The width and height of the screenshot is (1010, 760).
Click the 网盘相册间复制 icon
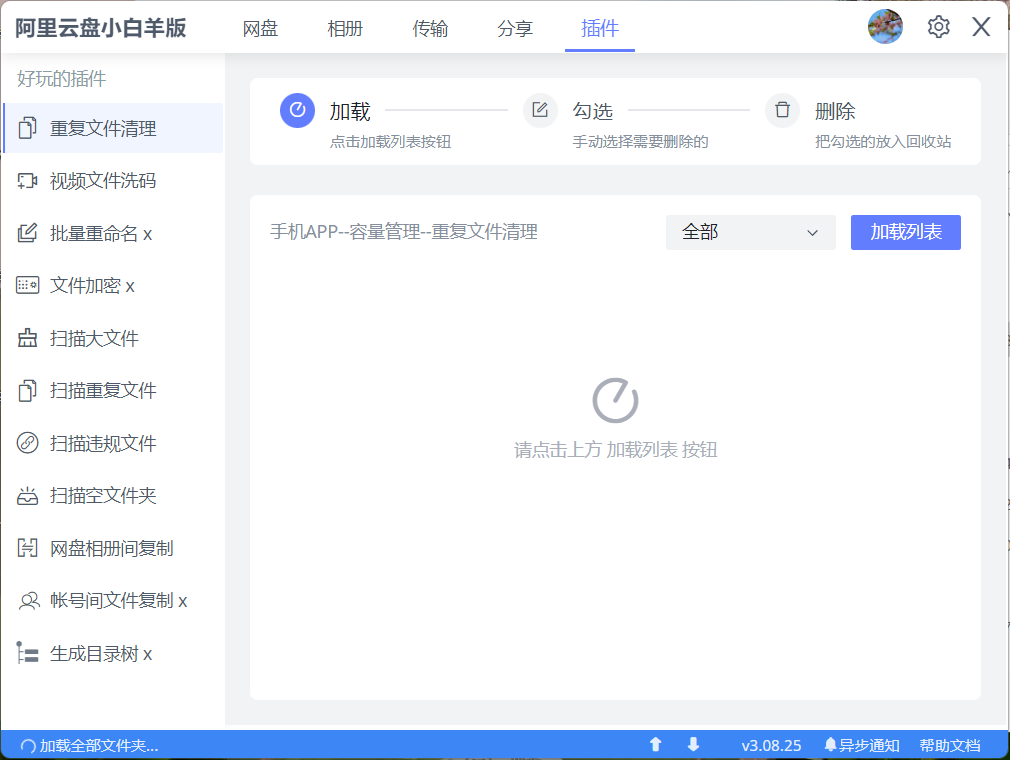[27, 548]
